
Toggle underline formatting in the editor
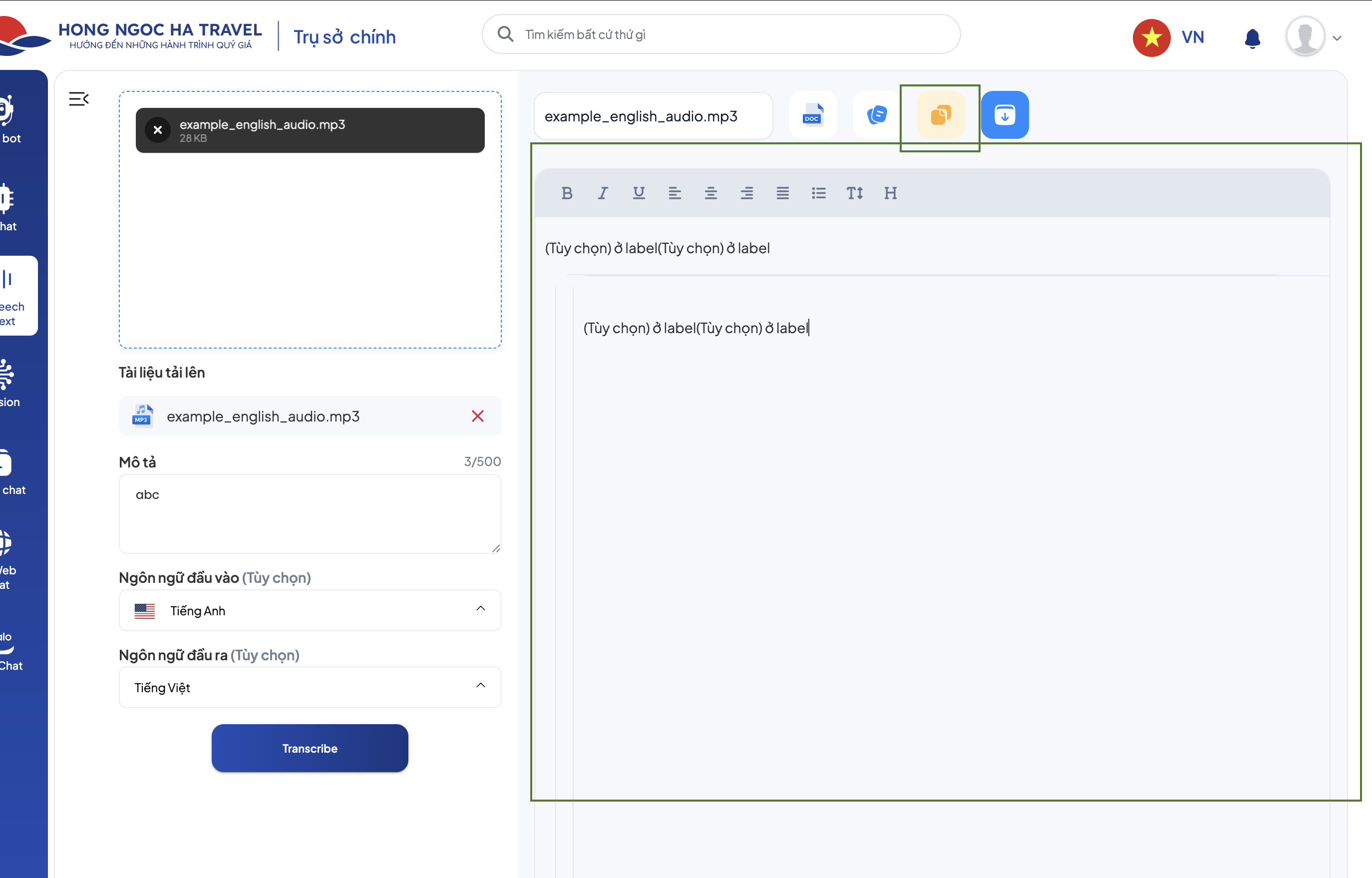pyautogui.click(x=639, y=193)
